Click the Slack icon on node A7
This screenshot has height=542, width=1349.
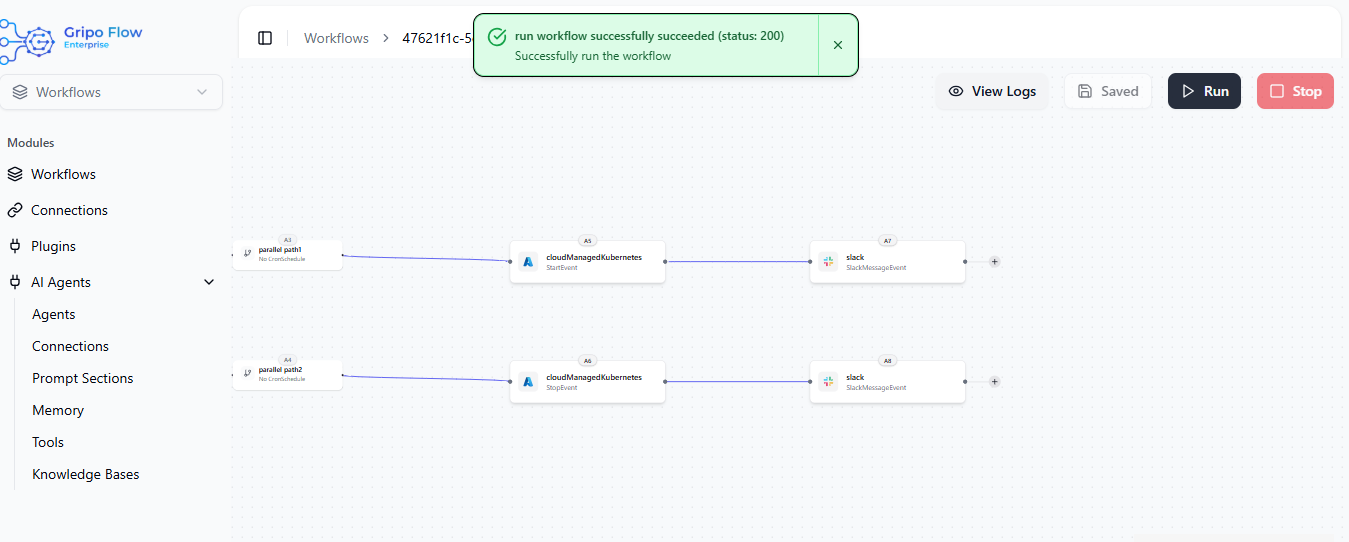[828, 262]
